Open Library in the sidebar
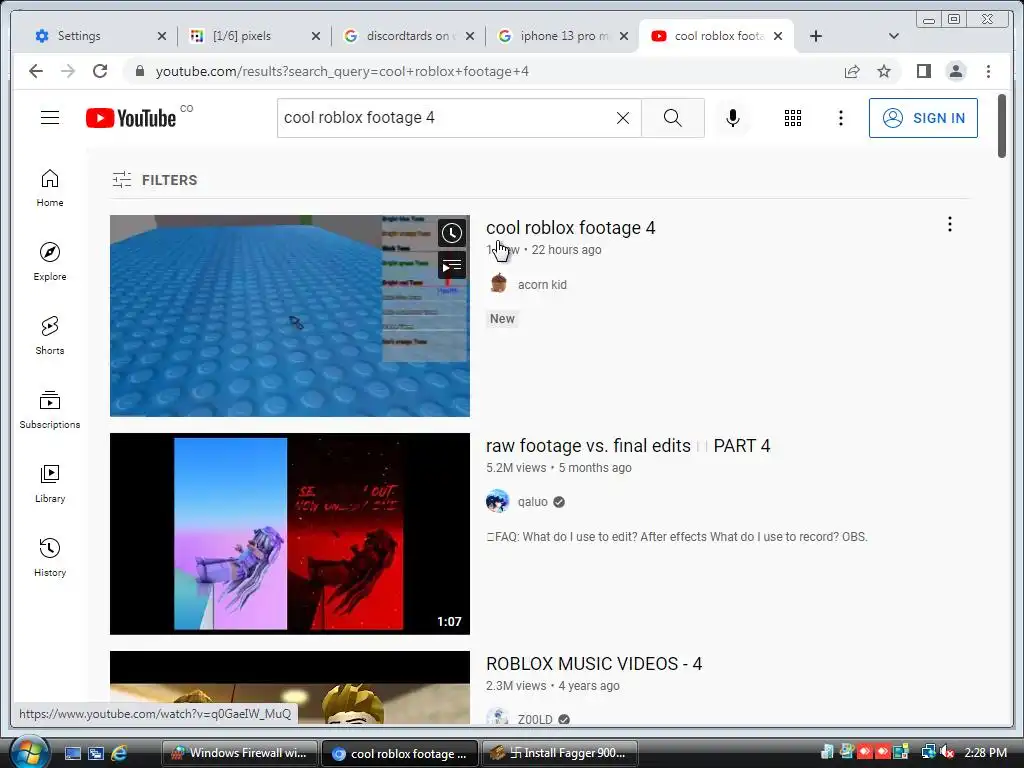Viewport: 1024px width, 768px height. (x=50, y=484)
